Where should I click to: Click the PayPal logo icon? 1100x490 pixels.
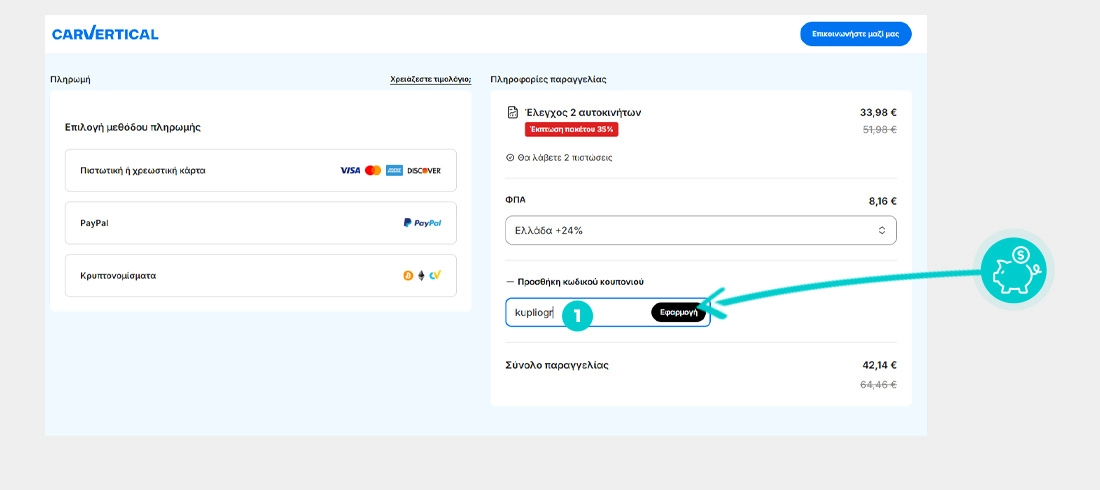point(422,223)
